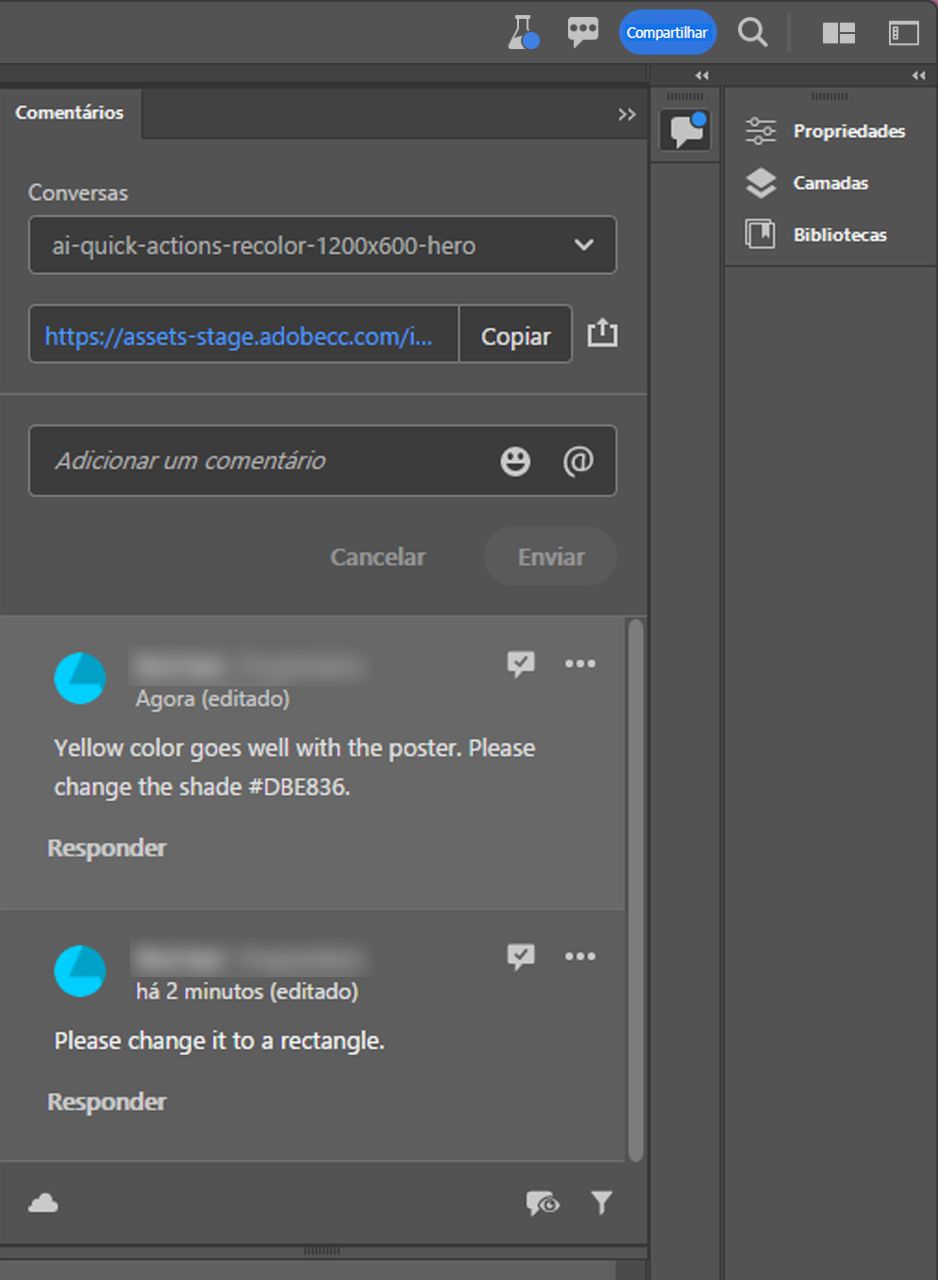Expand the Comentários panel menu chevrons
The height and width of the screenshot is (1280, 938).
tap(627, 114)
